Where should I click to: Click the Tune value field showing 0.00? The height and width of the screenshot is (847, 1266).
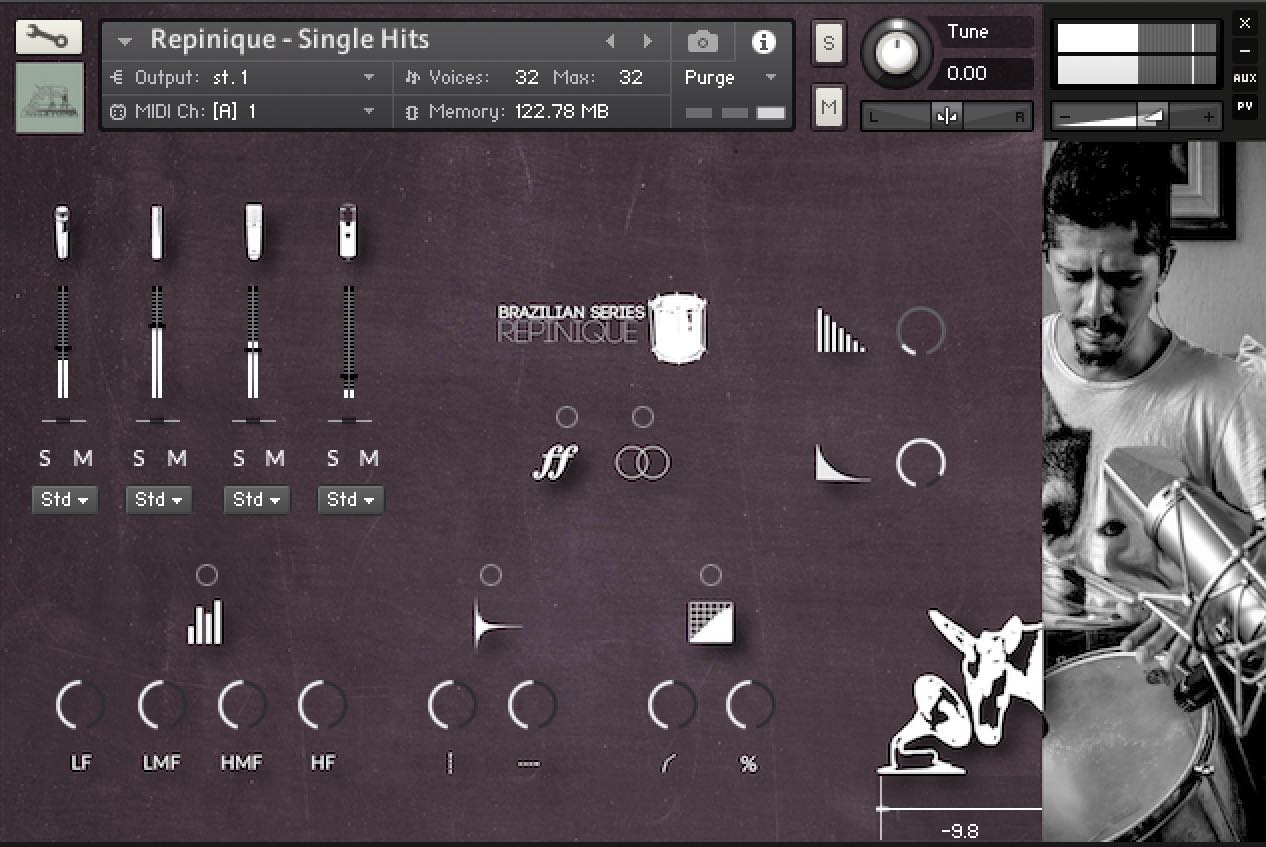(982, 73)
